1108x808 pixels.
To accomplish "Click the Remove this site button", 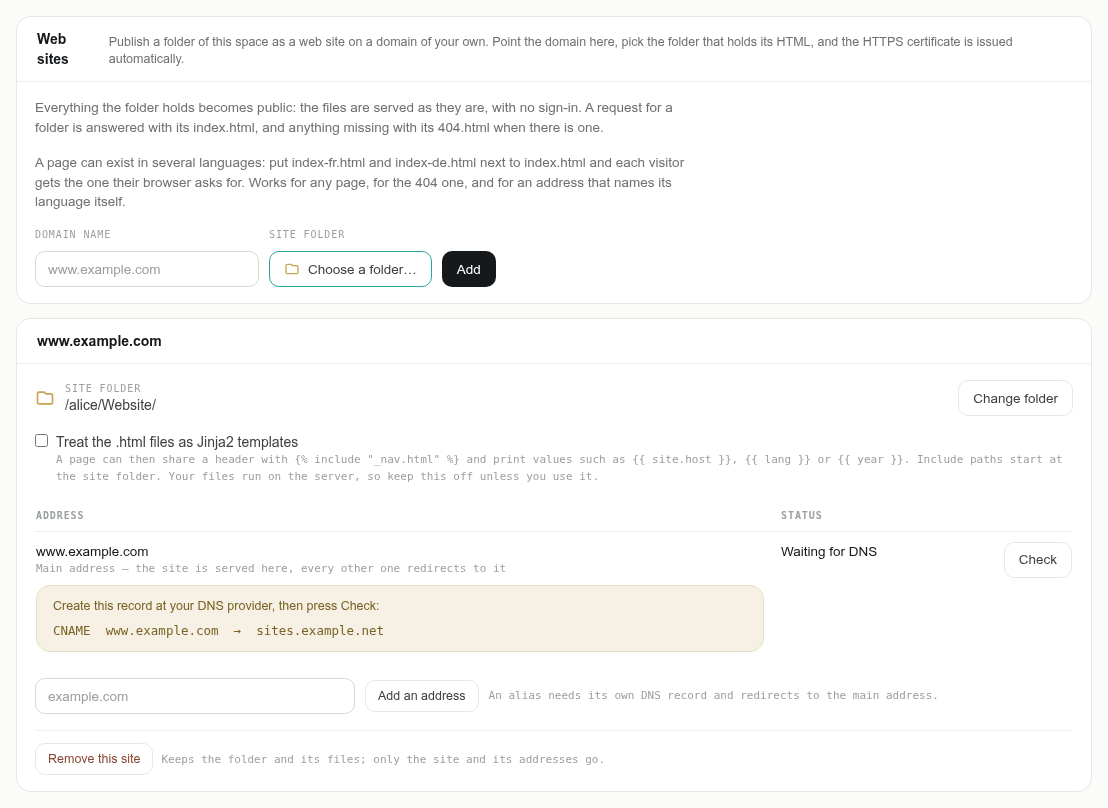I will pos(94,759).
